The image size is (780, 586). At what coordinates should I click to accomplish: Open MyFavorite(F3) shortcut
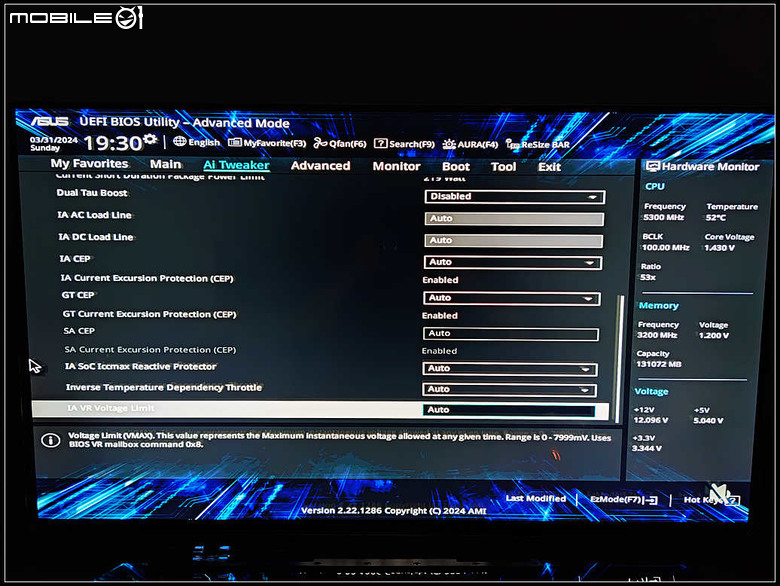tap(267, 143)
